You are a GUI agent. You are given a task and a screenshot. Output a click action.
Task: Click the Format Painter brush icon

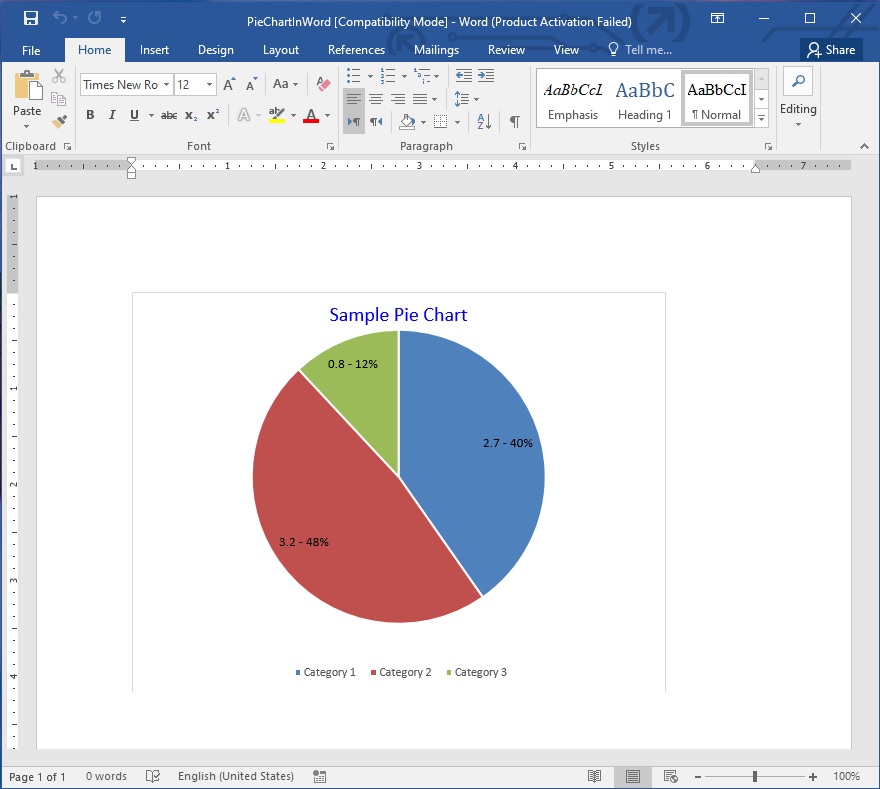click(59, 121)
